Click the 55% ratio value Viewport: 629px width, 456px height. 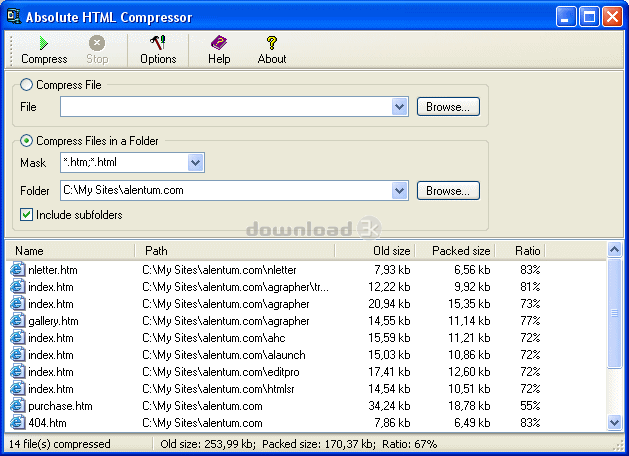click(x=530, y=406)
